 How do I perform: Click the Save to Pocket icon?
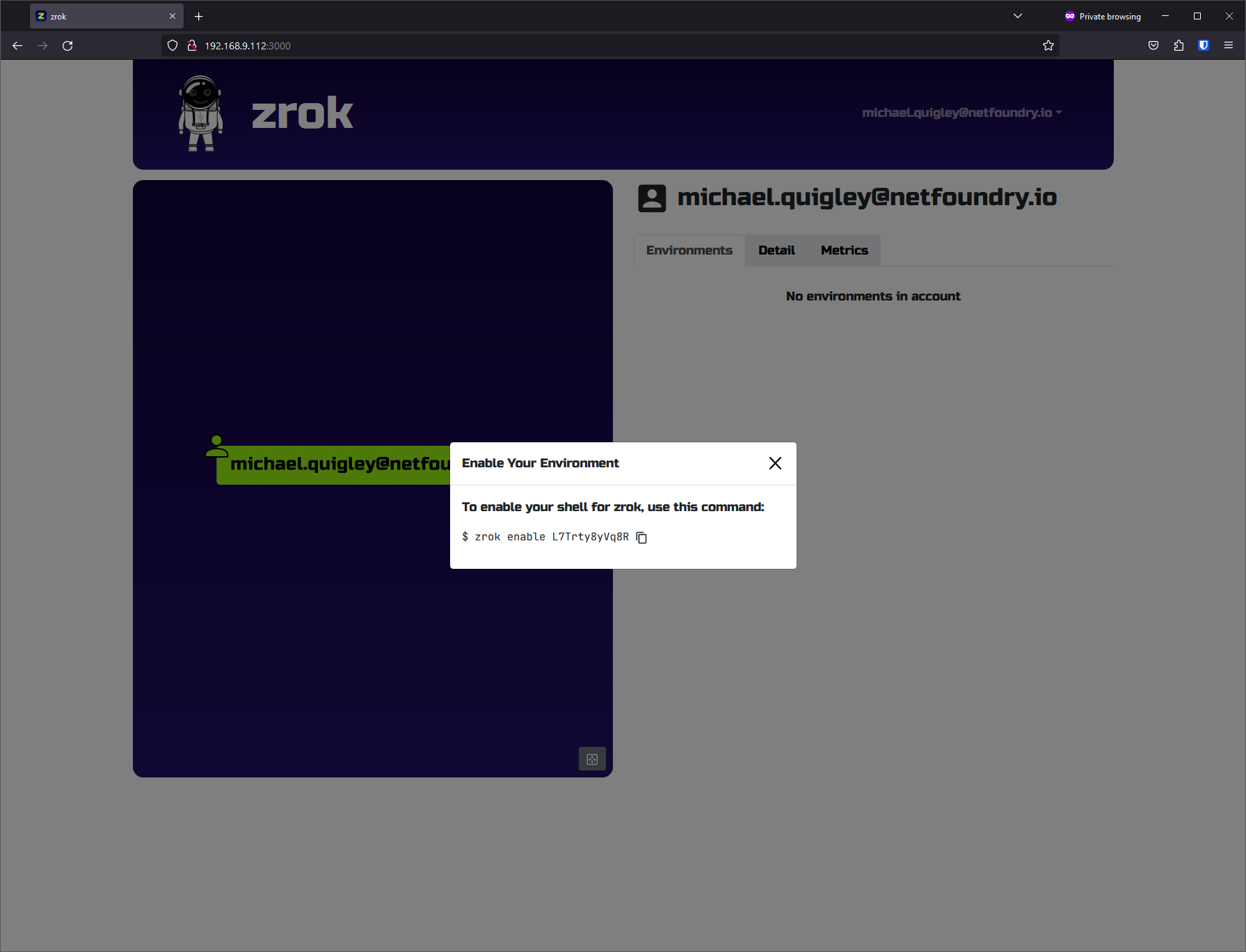(x=1153, y=45)
